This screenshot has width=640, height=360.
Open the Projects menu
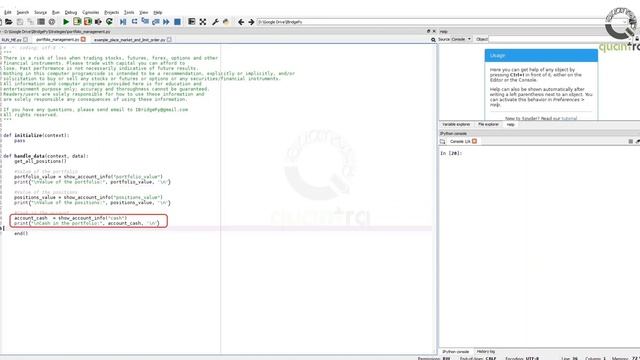coord(111,12)
